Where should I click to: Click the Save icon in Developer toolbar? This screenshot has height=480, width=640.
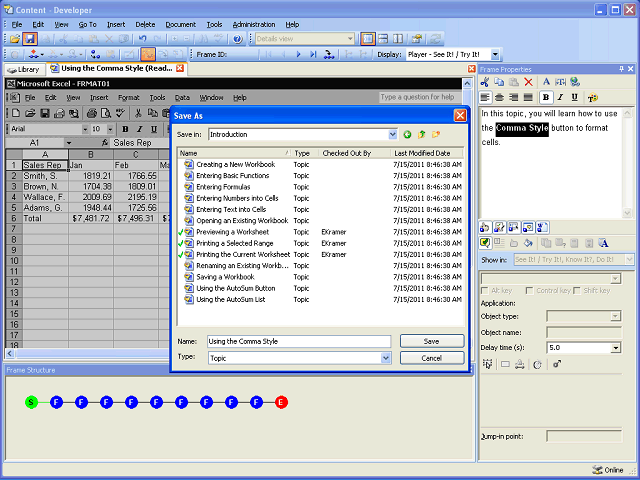pyautogui.click(x=31, y=39)
